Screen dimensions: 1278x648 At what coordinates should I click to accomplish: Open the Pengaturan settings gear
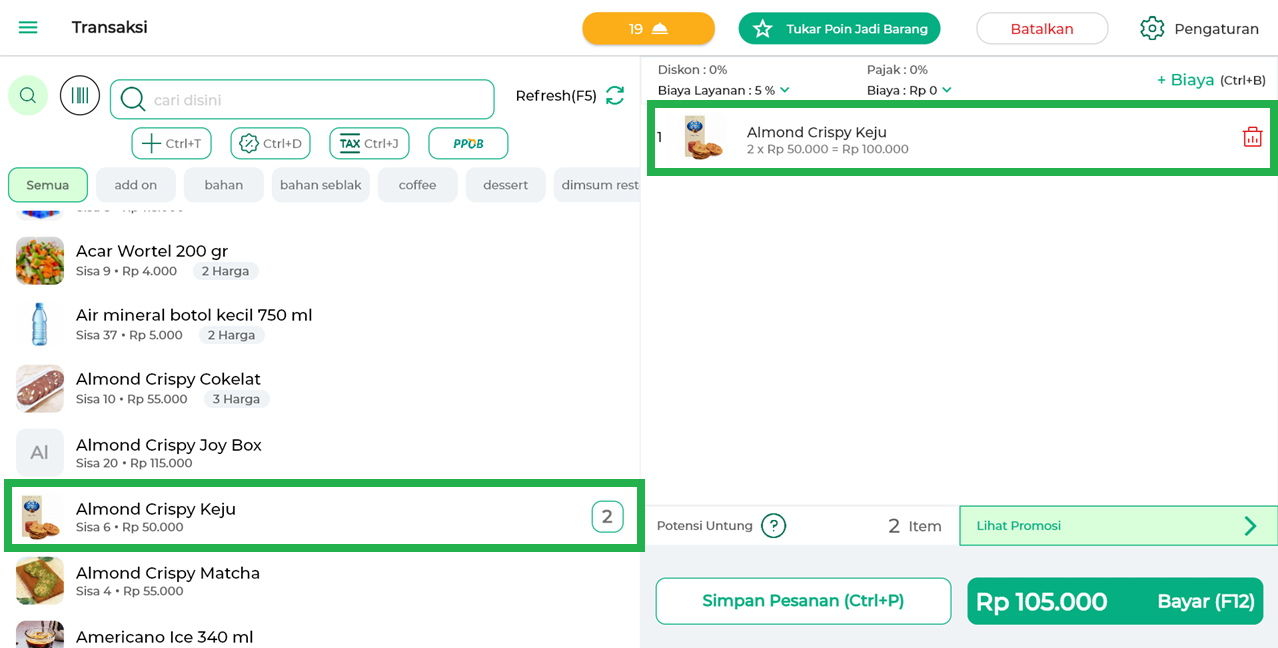(x=1152, y=28)
